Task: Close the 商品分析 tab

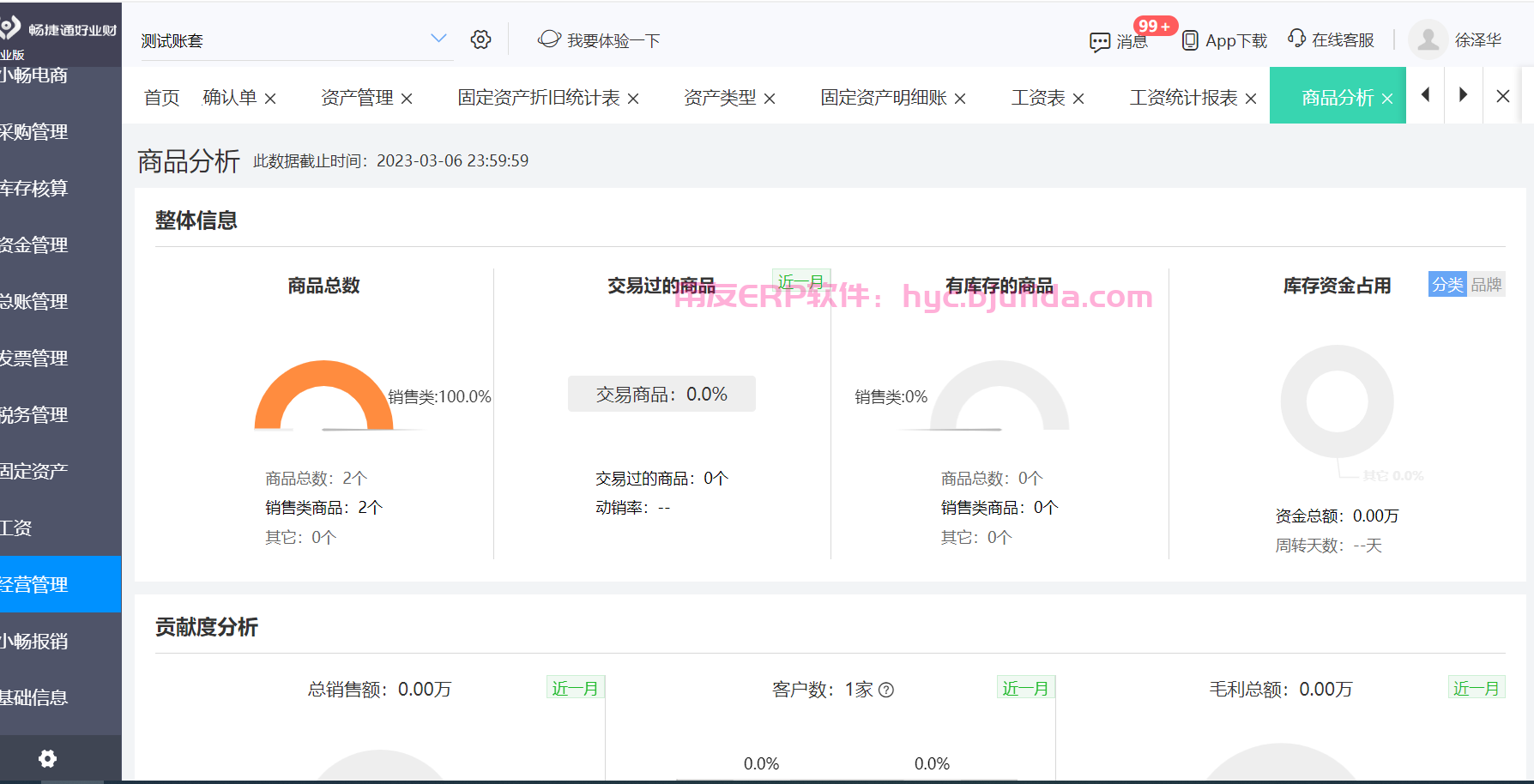Action: (x=1387, y=99)
